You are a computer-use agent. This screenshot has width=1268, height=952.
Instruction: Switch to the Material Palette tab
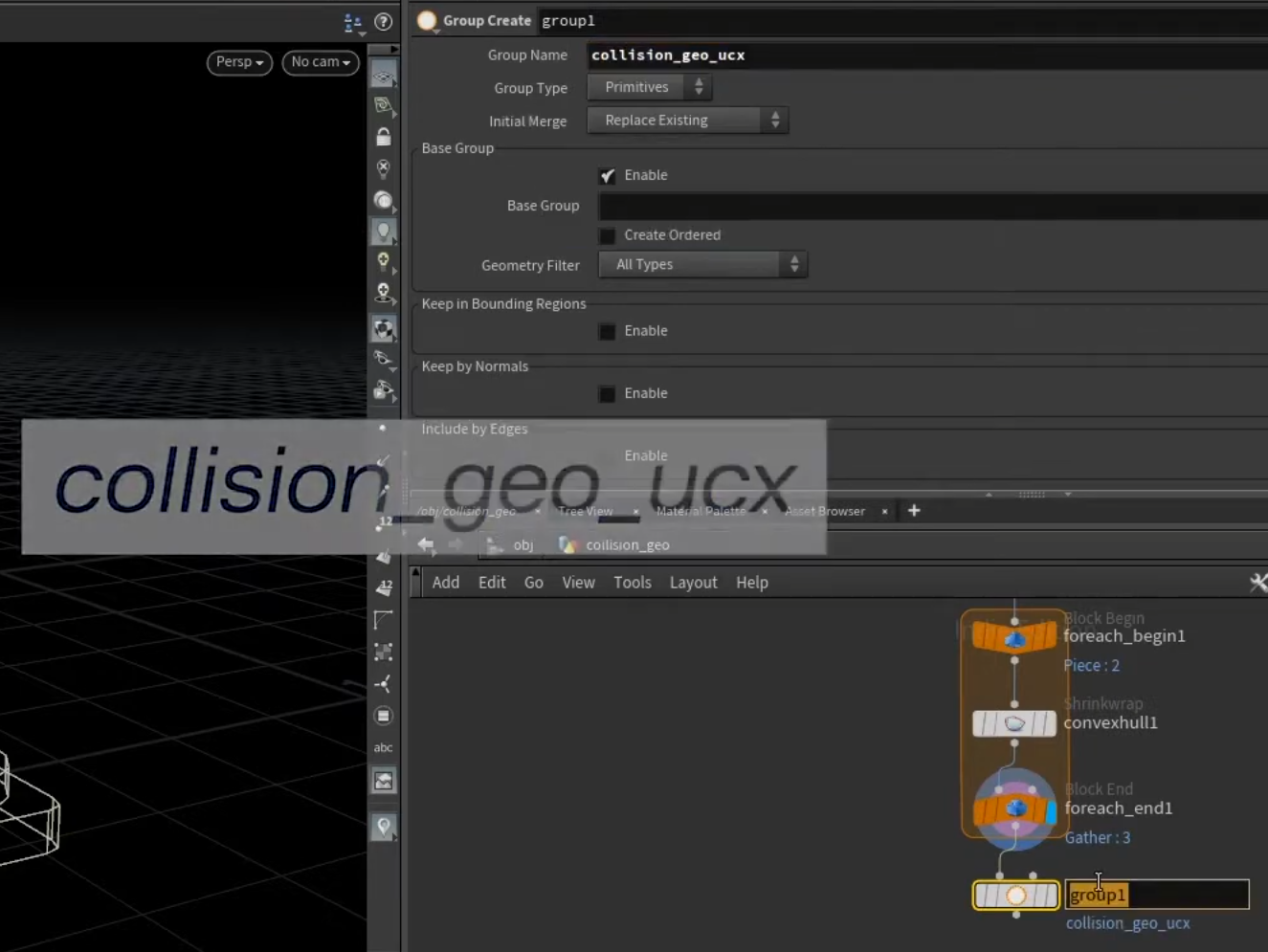(701, 511)
